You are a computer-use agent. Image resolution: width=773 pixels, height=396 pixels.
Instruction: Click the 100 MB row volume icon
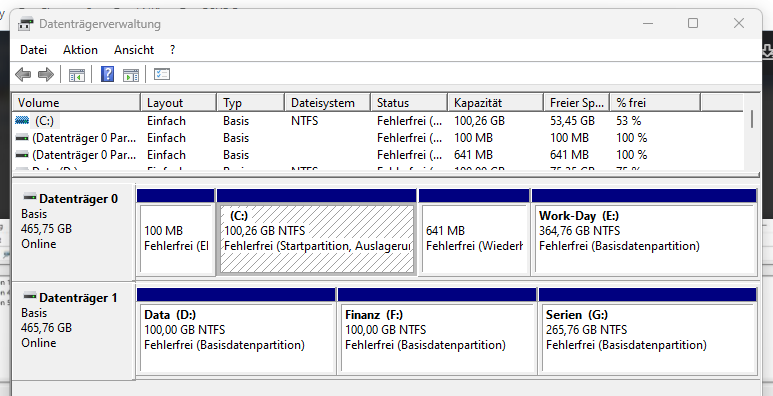tap(22, 138)
